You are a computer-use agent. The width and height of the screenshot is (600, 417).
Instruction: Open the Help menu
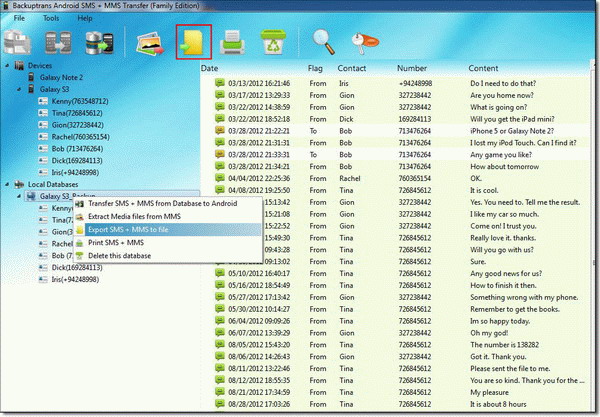[85, 18]
